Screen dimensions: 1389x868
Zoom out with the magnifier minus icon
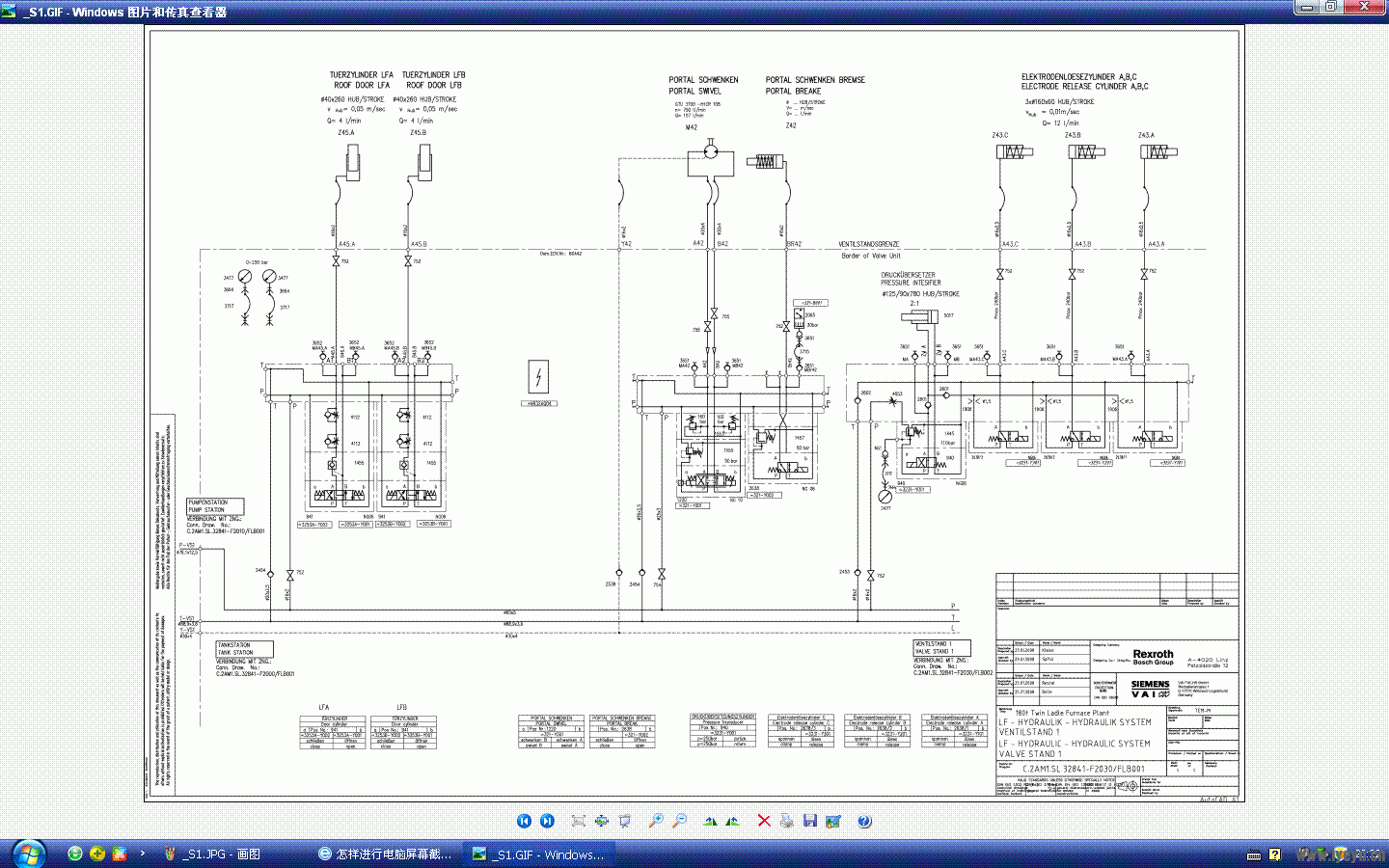point(679,821)
